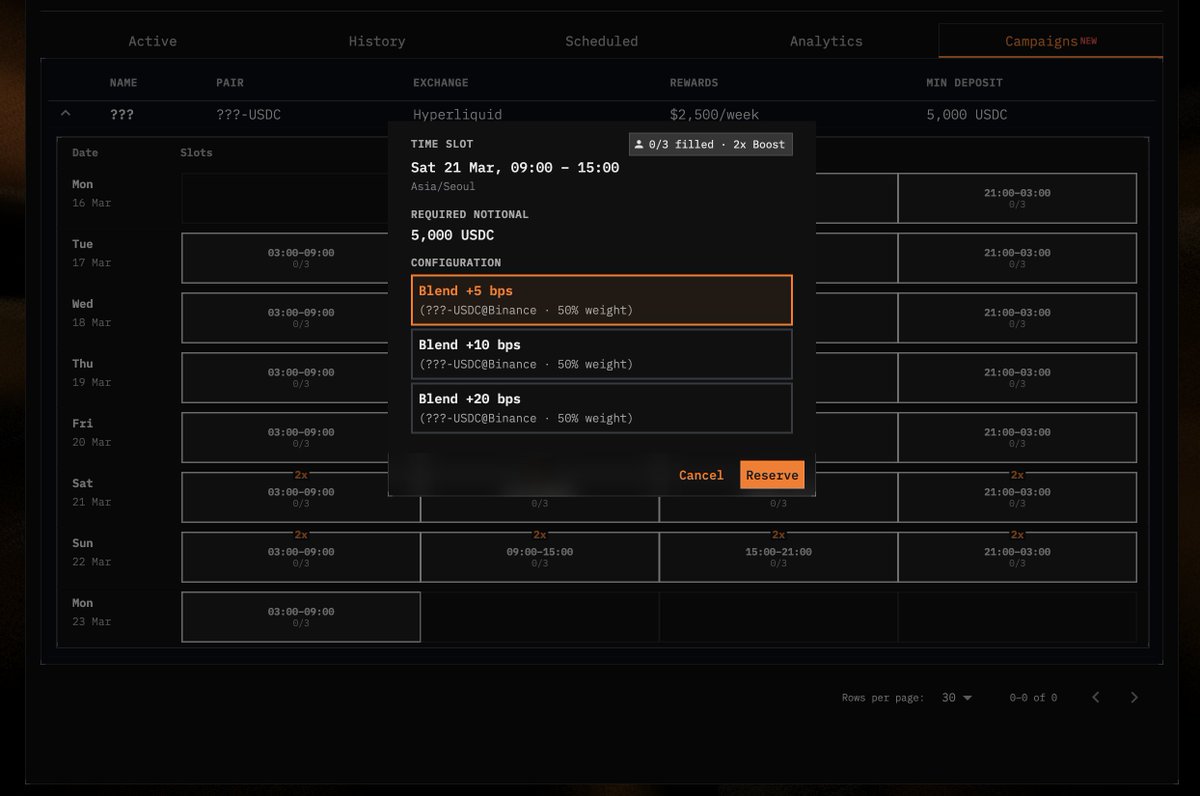This screenshot has width=1200, height=796.
Task: Cancel the time slot reservation
Action: tap(701, 475)
